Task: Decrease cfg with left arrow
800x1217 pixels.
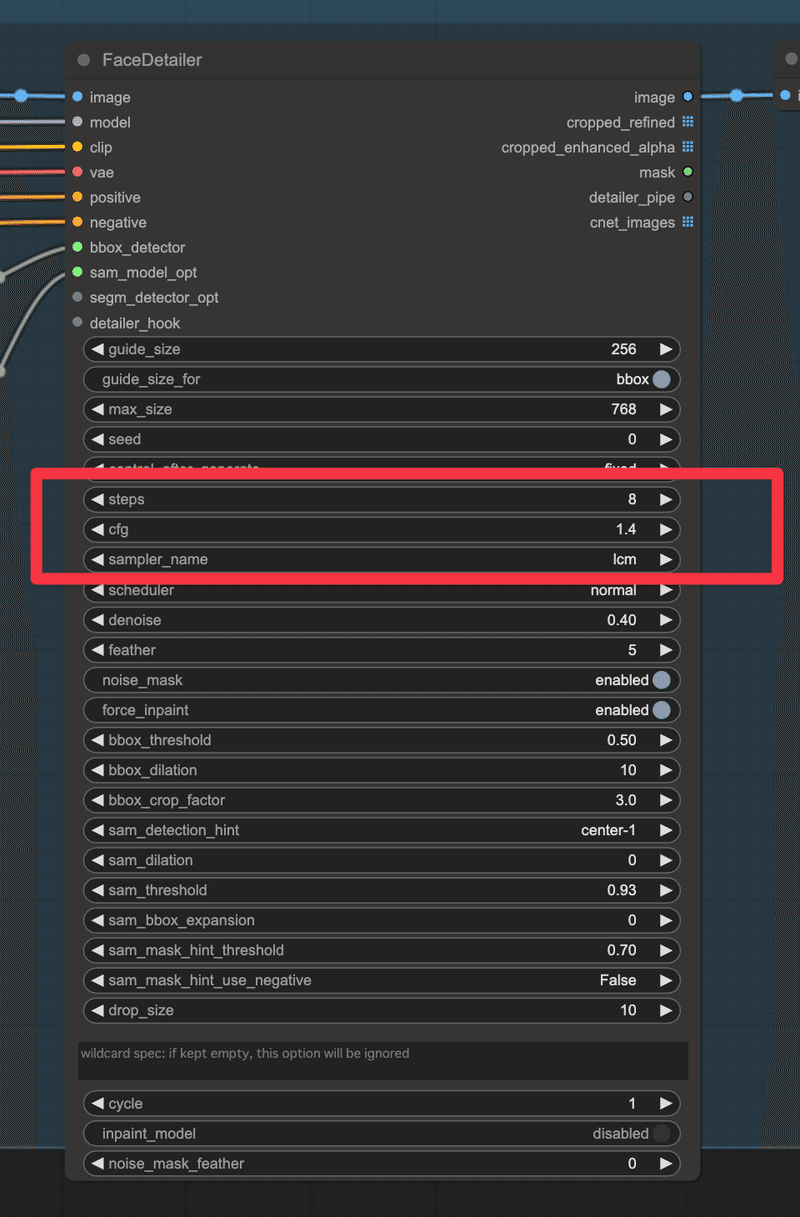Action: tap(97, 529)
